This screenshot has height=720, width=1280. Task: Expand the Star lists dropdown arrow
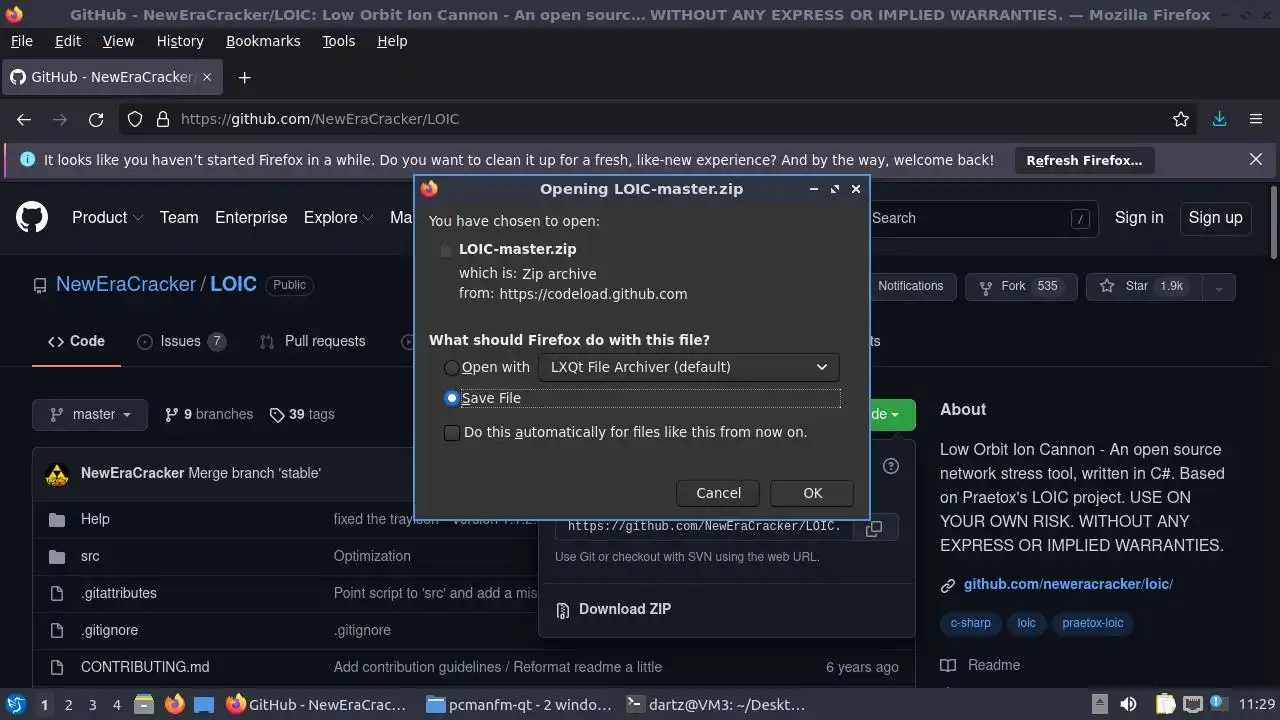(1218, 287)
